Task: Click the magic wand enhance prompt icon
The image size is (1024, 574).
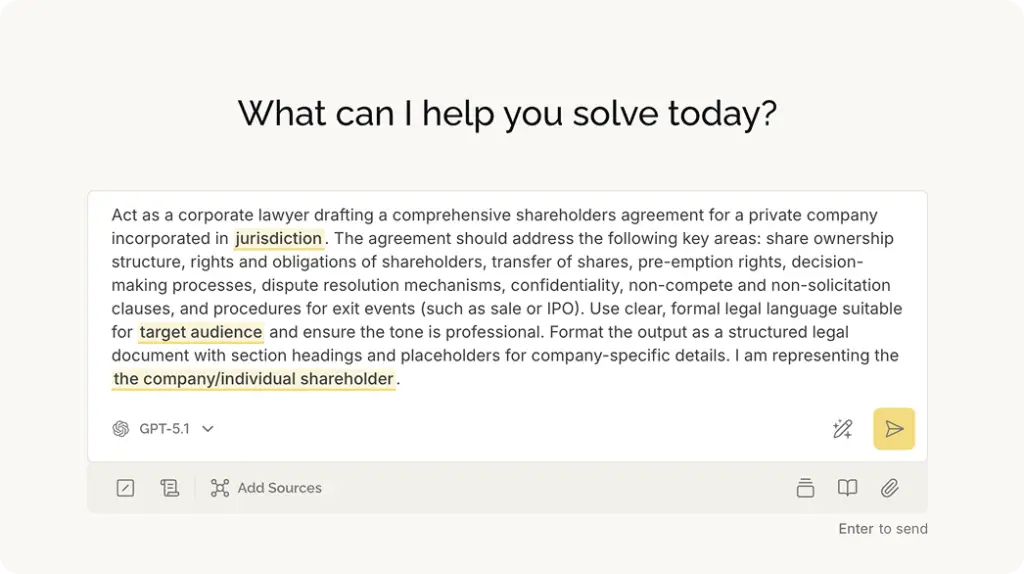Action: (842, 429)
